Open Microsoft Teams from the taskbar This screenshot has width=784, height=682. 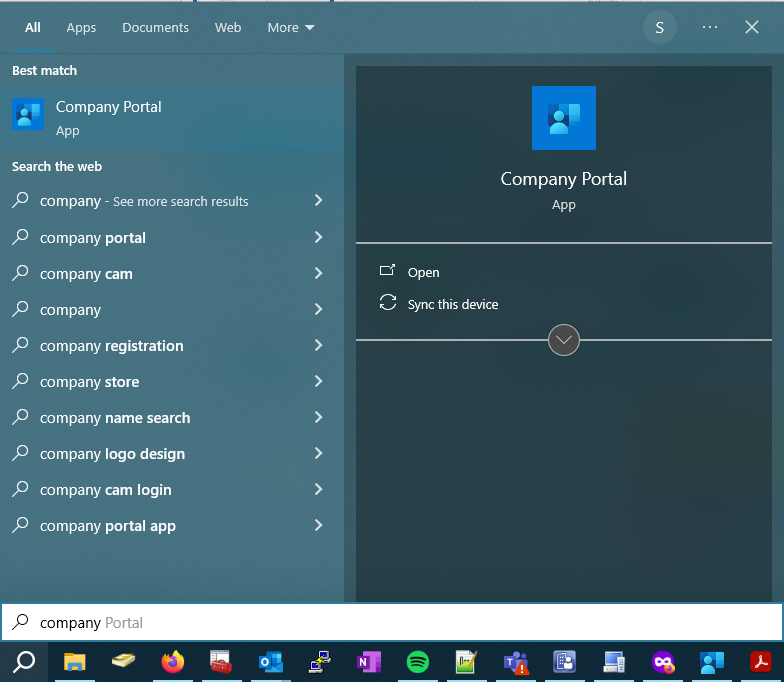516,662
